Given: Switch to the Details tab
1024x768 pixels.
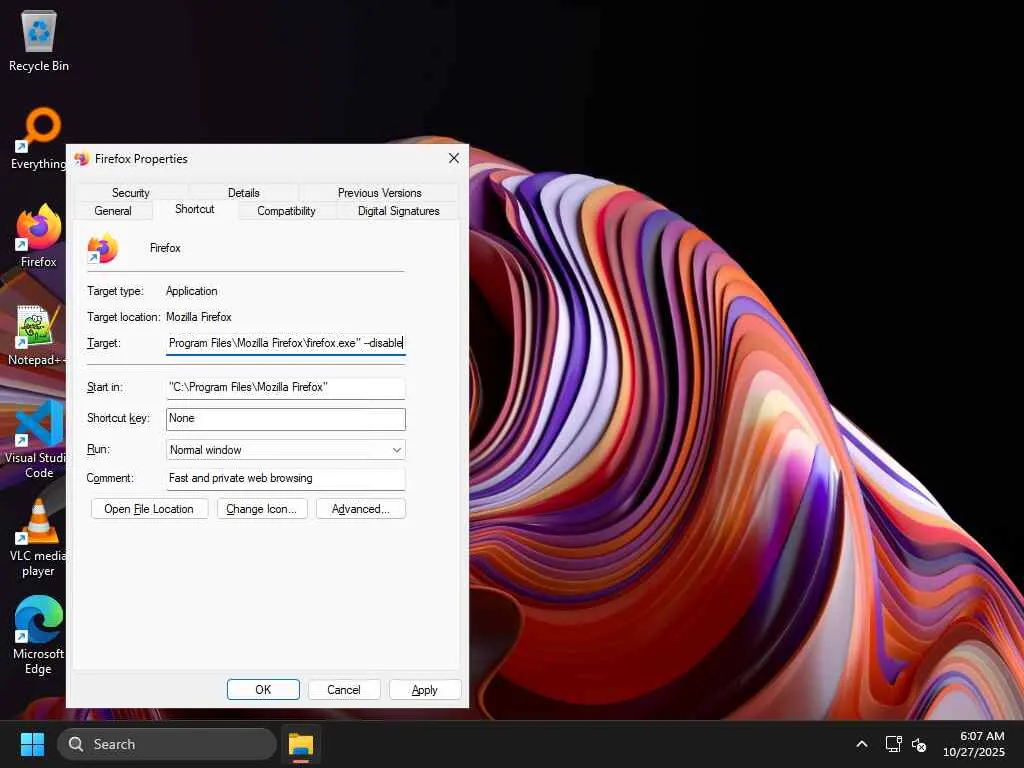Looking at the screenshot, I should click(244, 193).
